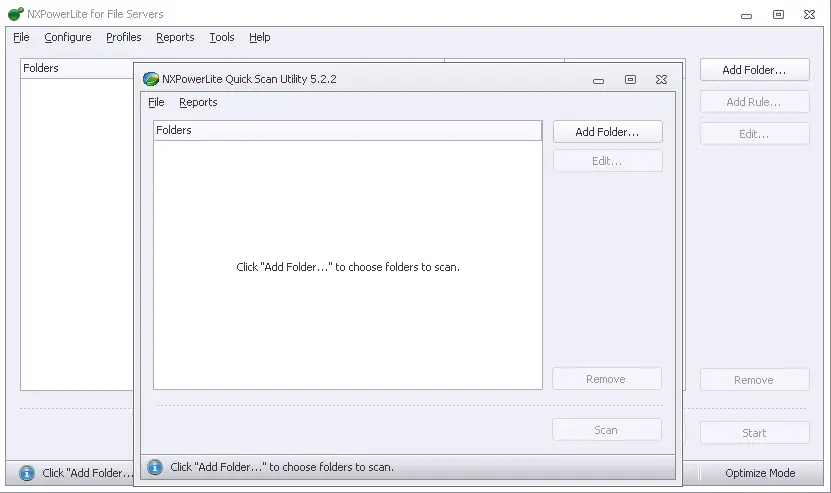Viewport: 831px width, 493px height.
Task: Click Add Folder in Quick Scan Utility
Action: tap(607, 132)
